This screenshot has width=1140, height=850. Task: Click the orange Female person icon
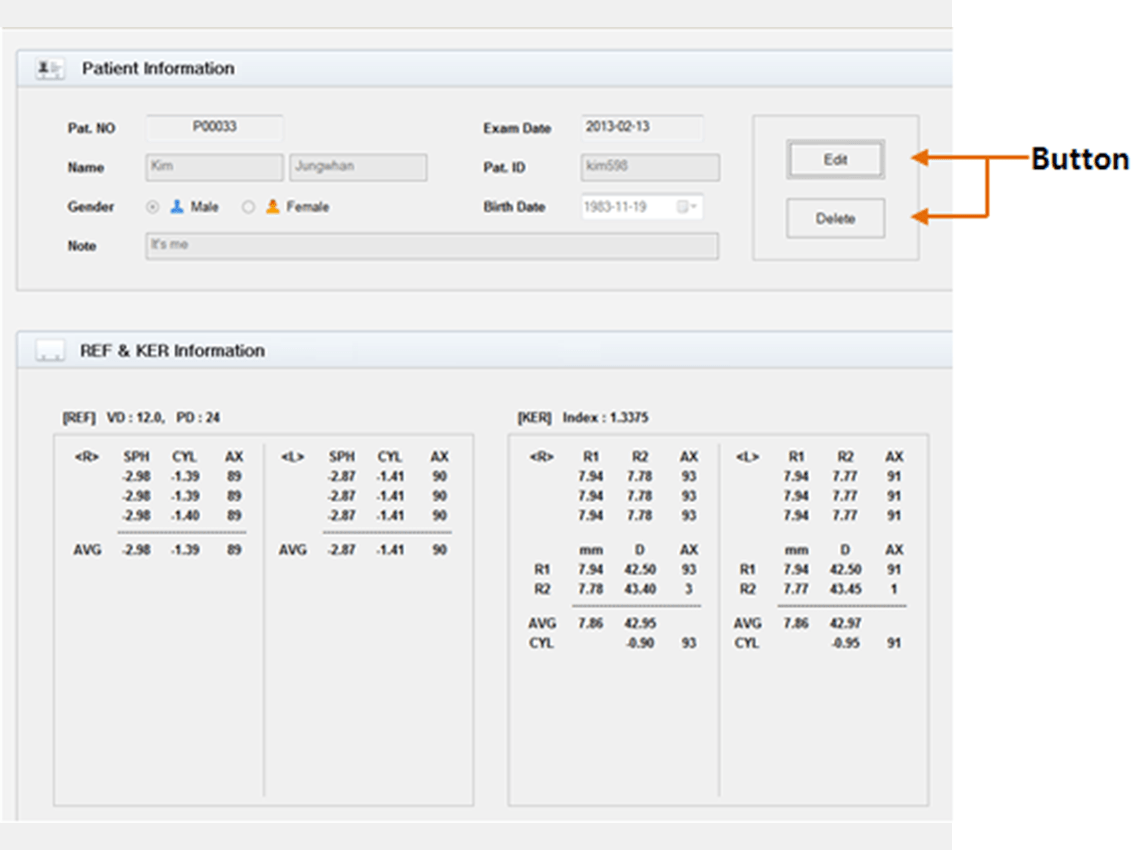coord(273,207)
